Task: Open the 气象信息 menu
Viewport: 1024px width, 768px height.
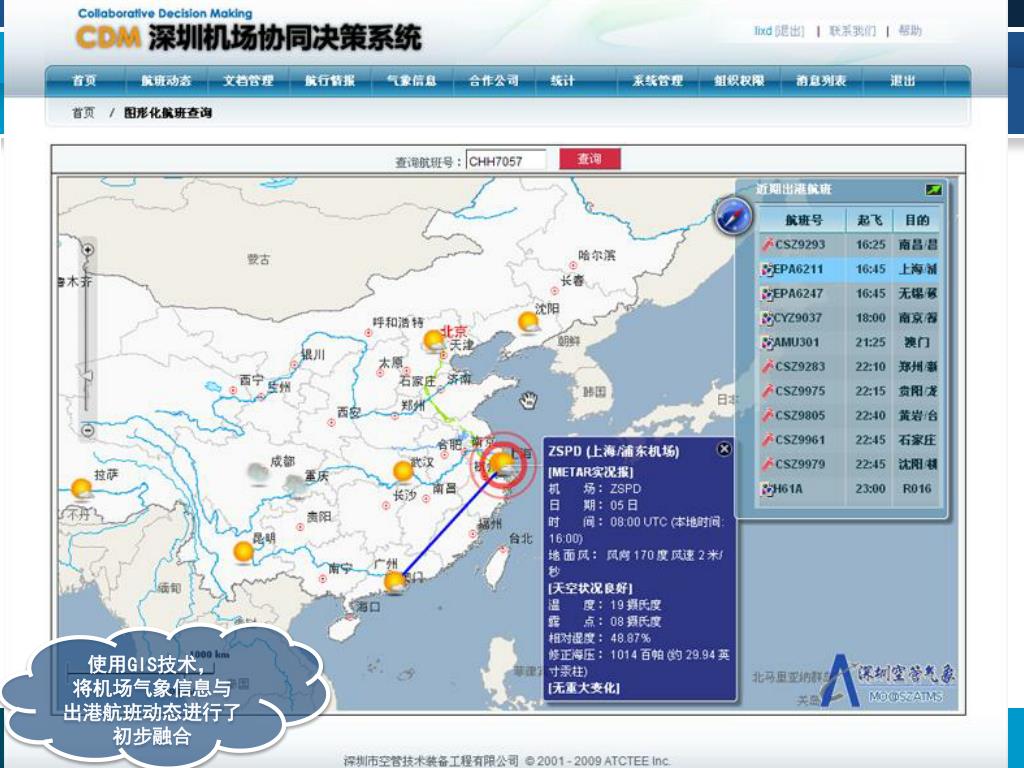Action: [x=411, y=80]
